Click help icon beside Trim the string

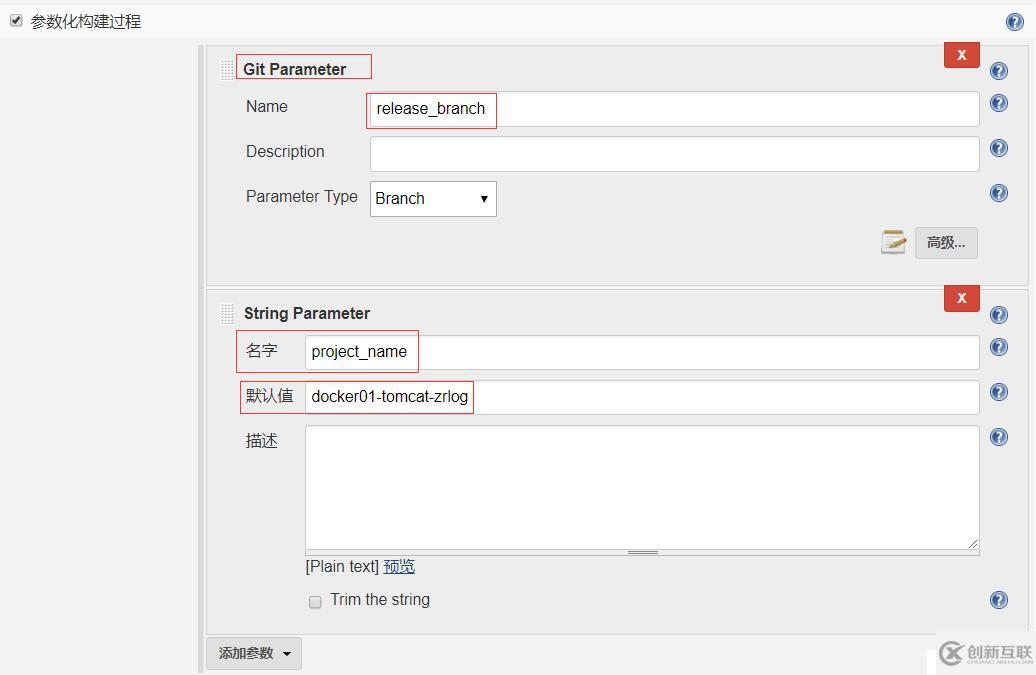click(998, 599)
